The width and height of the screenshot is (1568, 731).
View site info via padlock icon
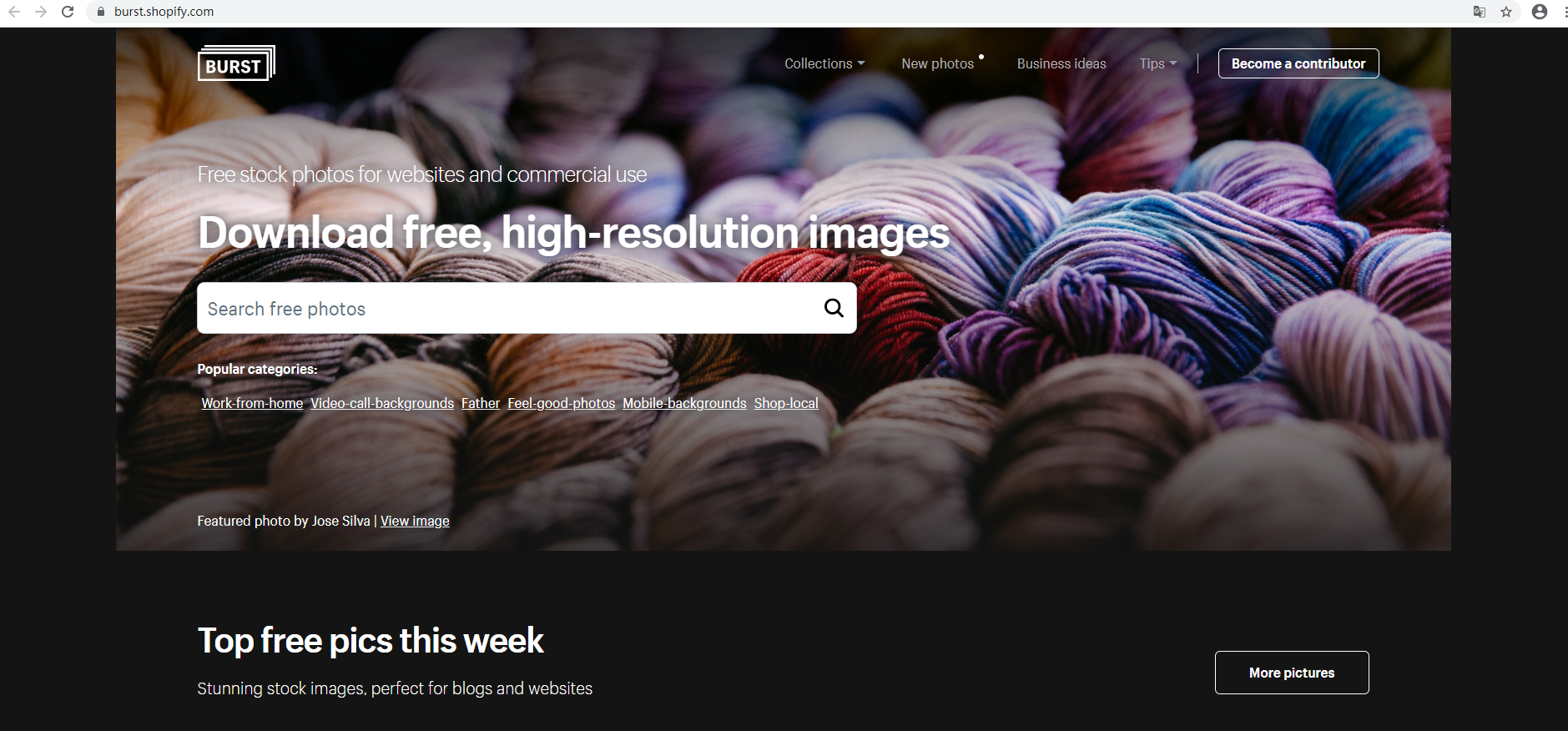[x=101, y=12]
